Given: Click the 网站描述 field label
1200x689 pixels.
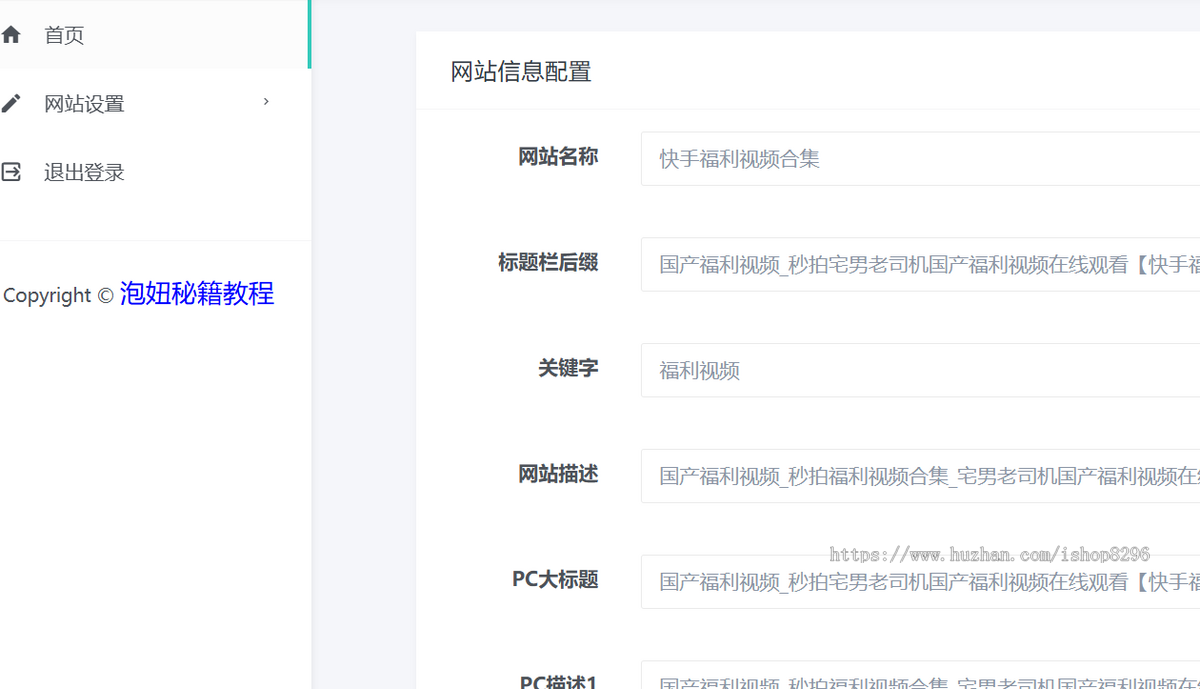Looking at the screenshot, I should coord(558,474).
